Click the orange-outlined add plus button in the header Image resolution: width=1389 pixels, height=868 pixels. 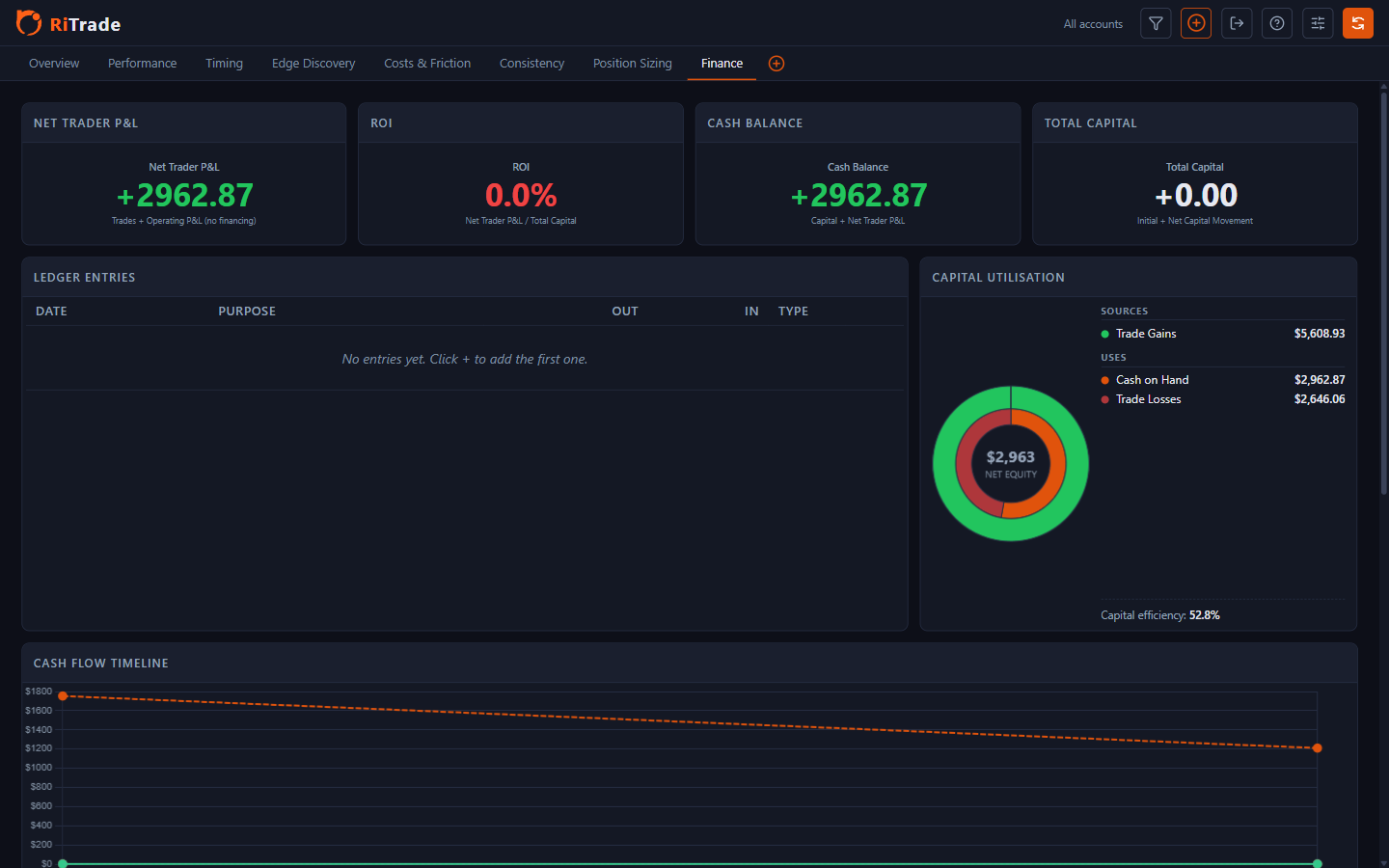1196,23
